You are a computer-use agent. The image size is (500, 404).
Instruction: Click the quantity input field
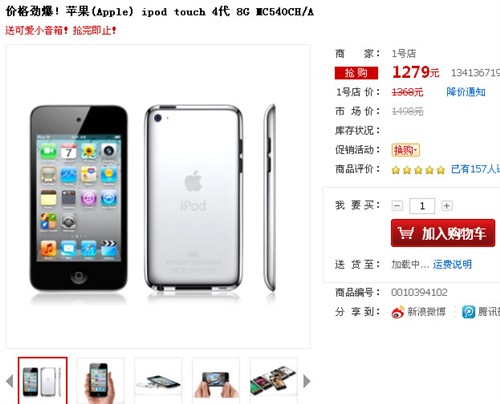pyautogui.click(x=422, y=206)
